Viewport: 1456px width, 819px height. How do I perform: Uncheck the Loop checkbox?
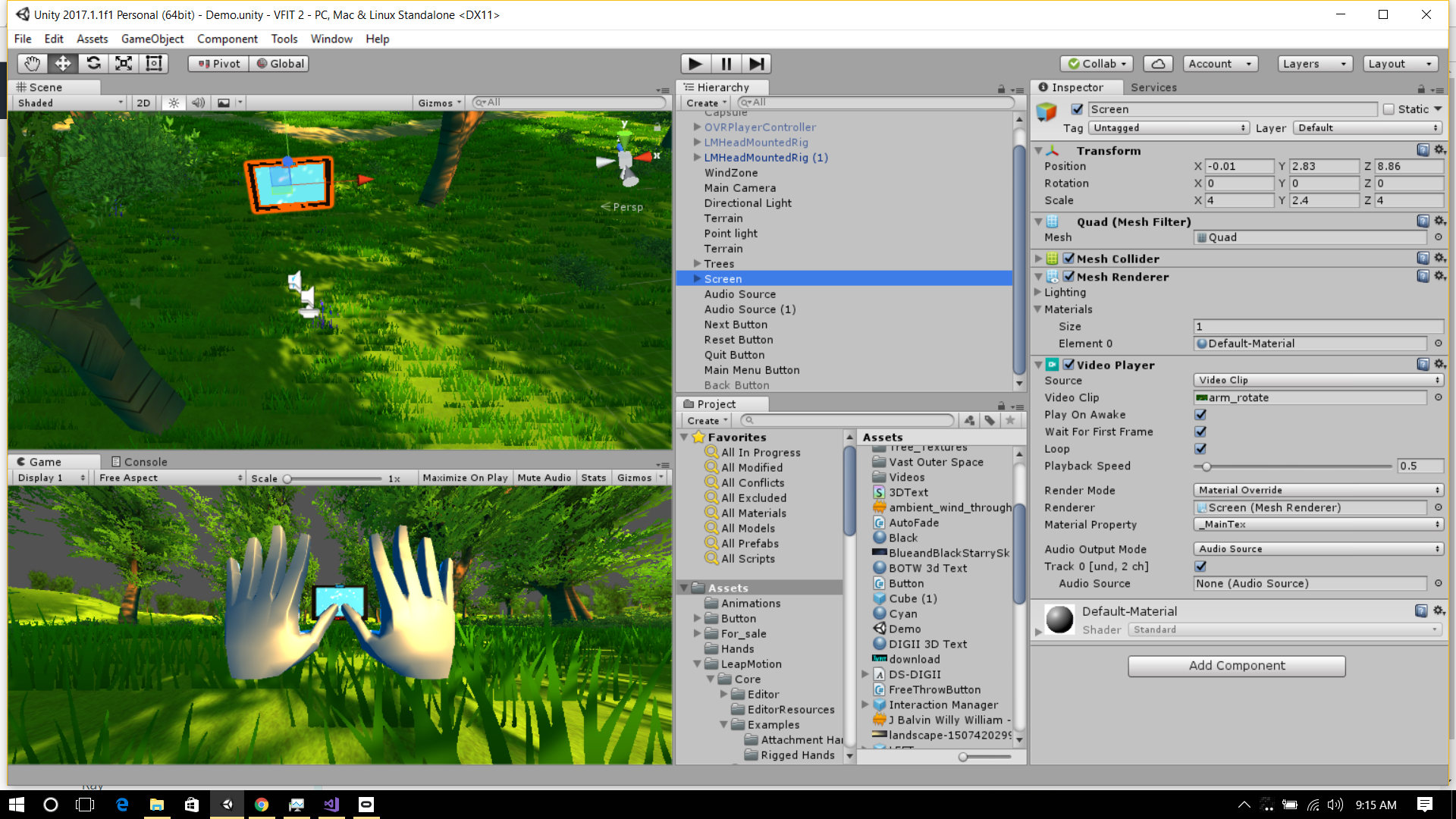tap(1200, 449)
